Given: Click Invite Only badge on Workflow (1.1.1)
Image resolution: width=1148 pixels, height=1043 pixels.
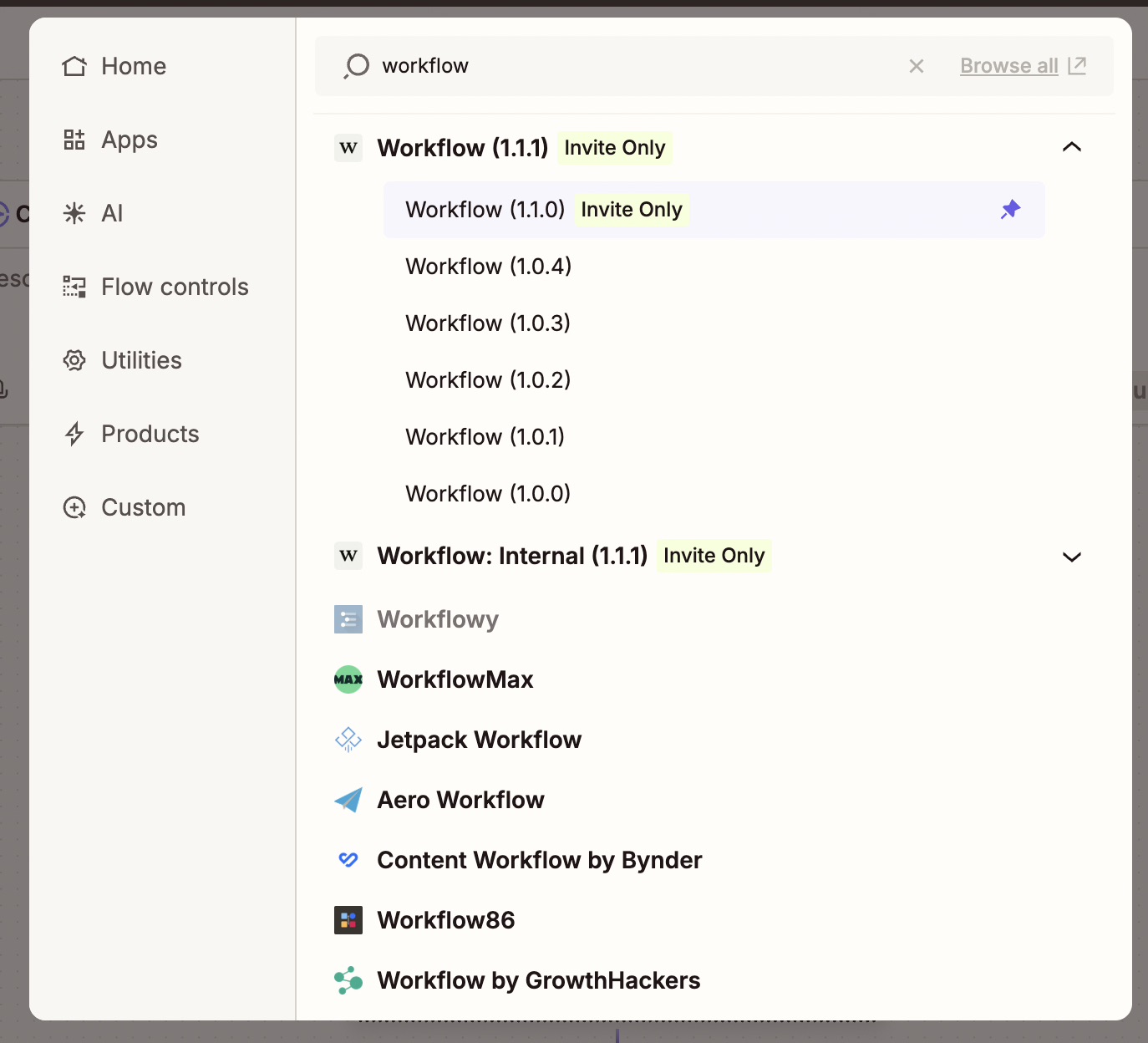Looking at the screenshot, I should [x=615, y=148].
